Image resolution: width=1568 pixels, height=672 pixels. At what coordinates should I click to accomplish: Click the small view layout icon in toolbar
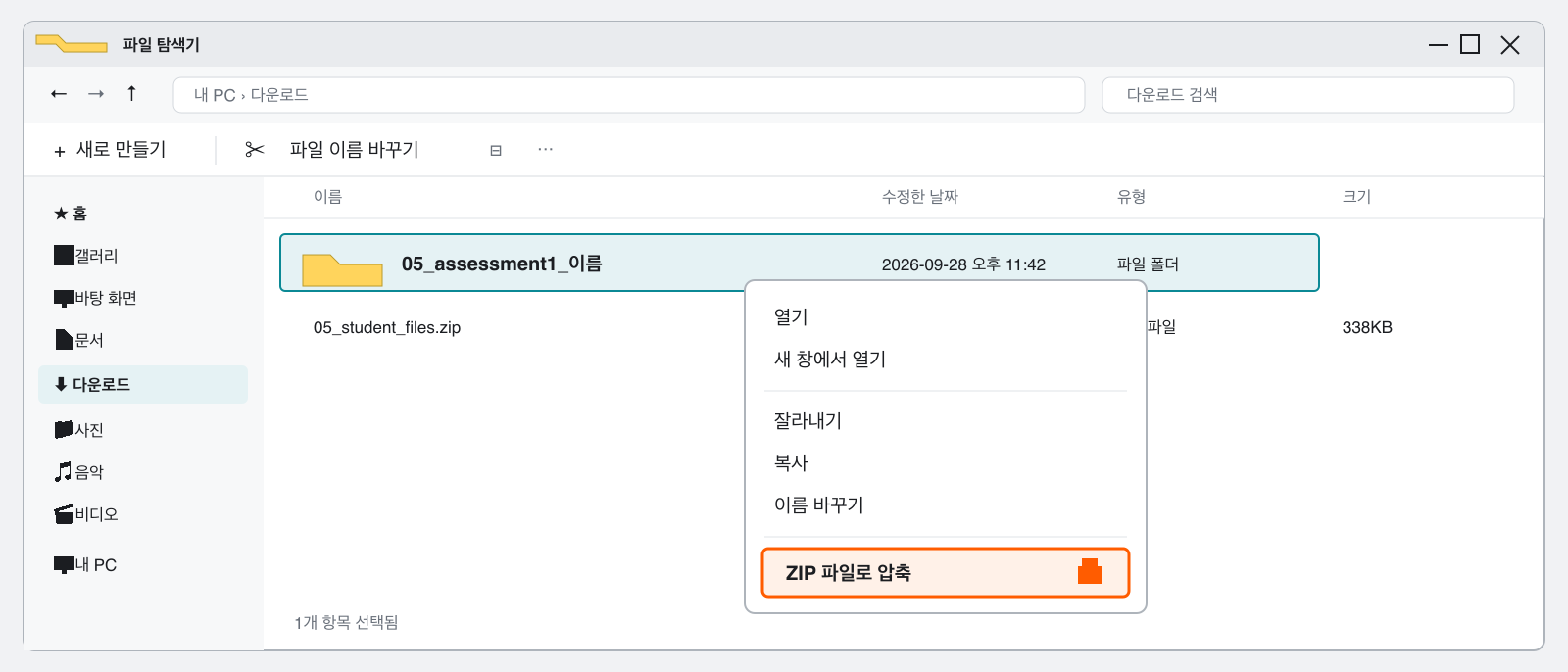496,150
